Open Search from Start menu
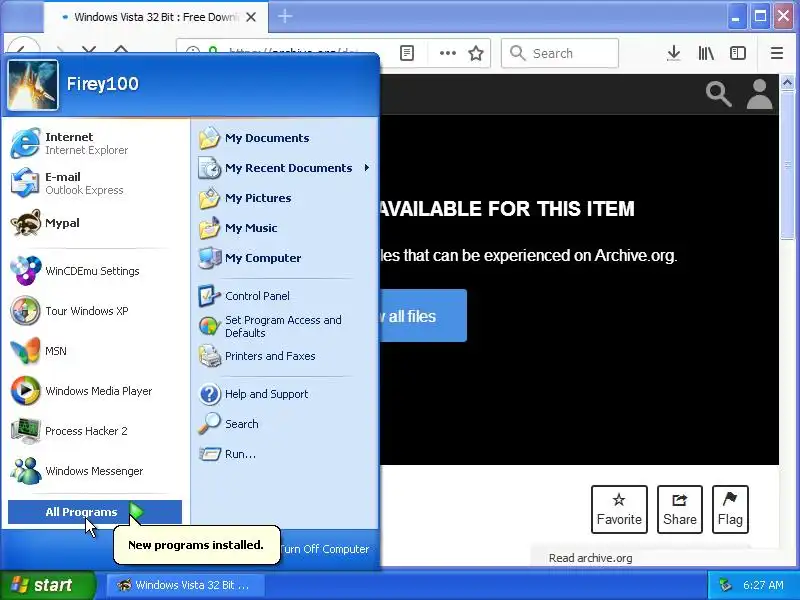This screenshot has height=600, width=800. (285, 424)
